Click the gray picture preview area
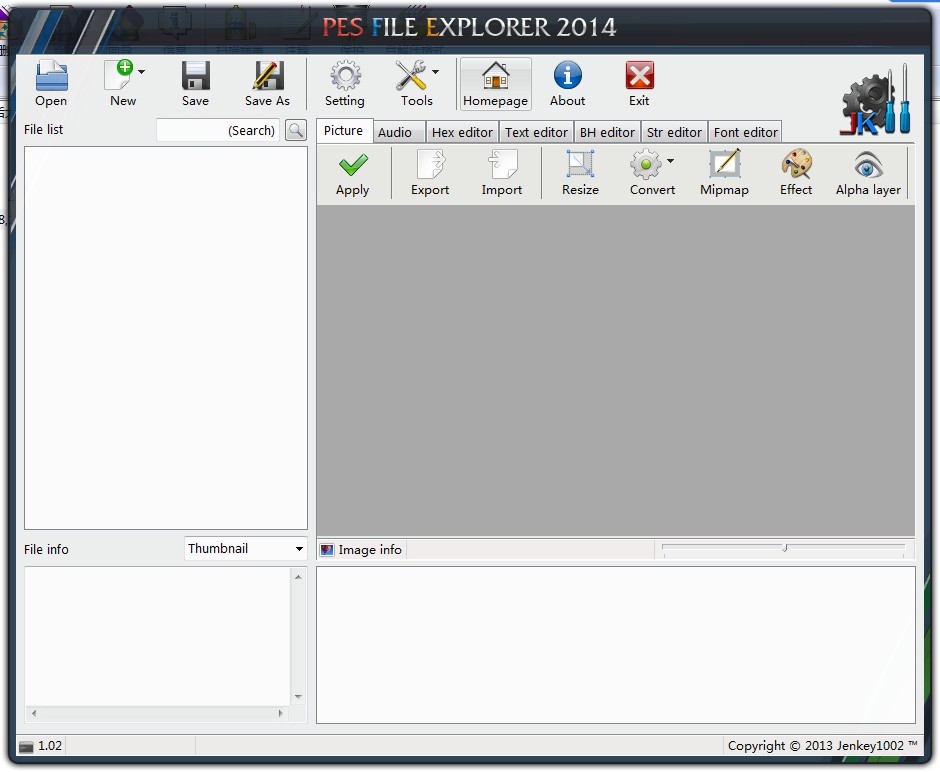This screenshot has width=940, height=772. pyautogui.click(x=616, y=370)
